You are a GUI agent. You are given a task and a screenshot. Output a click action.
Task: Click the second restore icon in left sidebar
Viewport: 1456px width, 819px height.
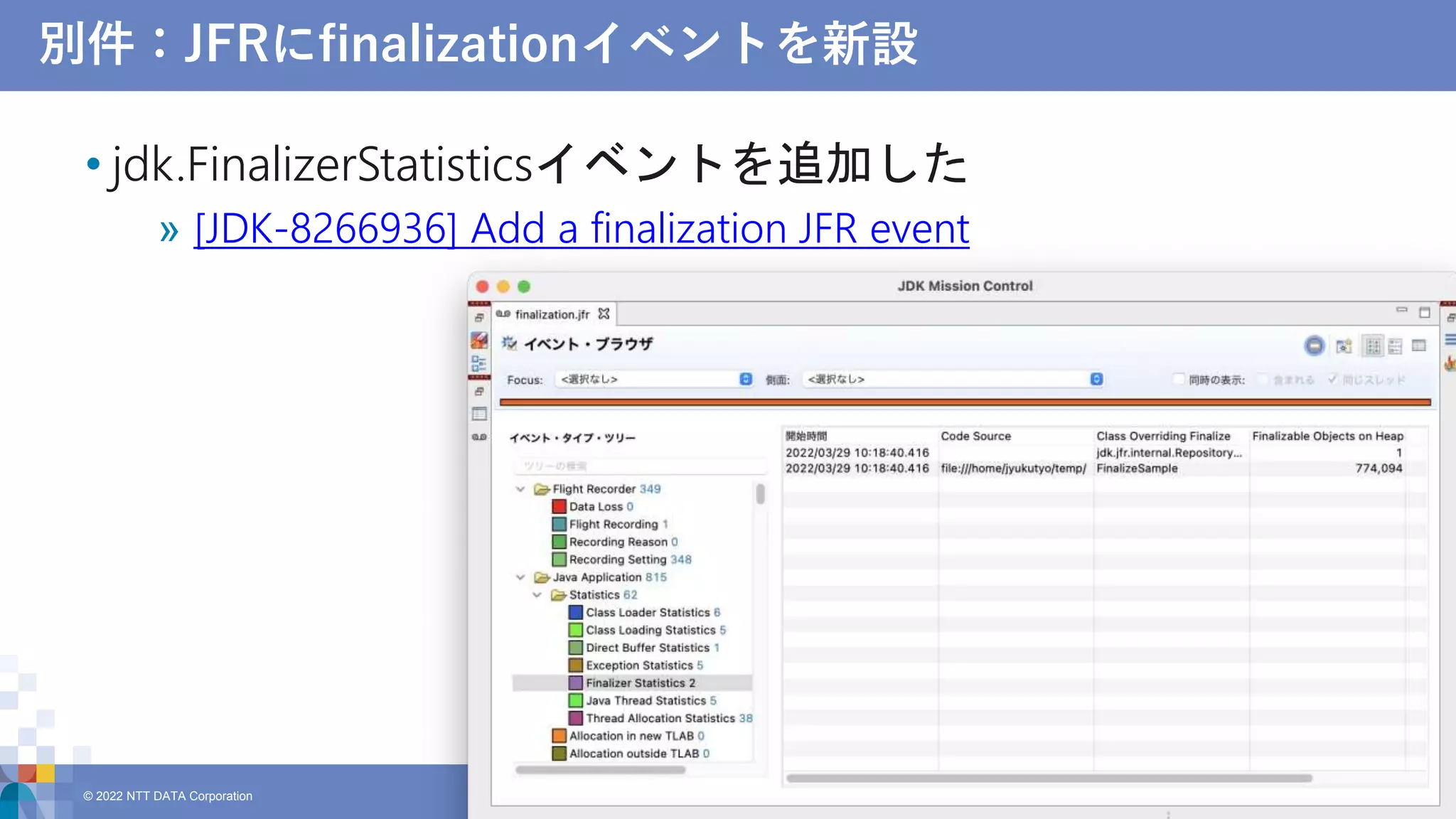[x=479, y=392]
